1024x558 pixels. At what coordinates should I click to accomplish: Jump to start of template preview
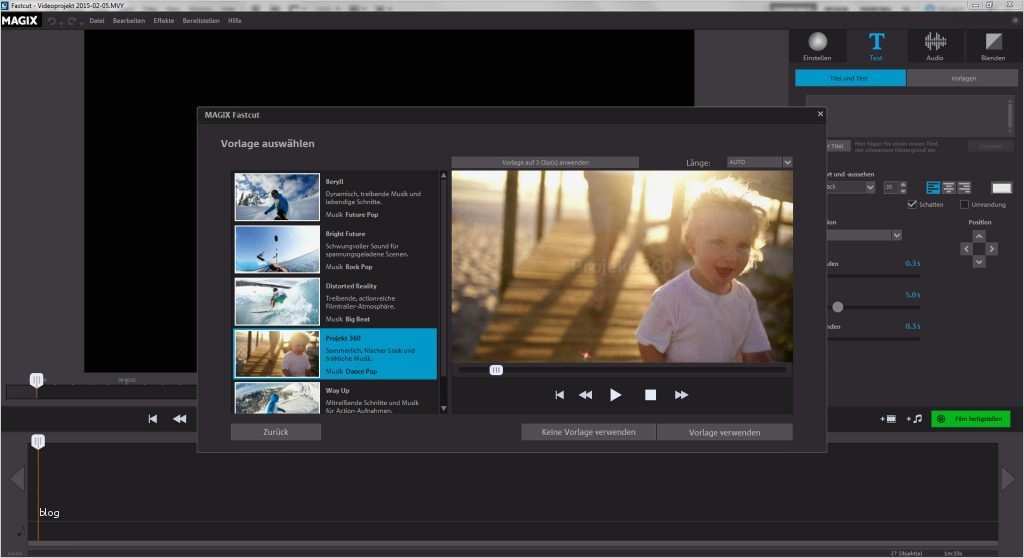pyautogui.click(x=560, y=395)
